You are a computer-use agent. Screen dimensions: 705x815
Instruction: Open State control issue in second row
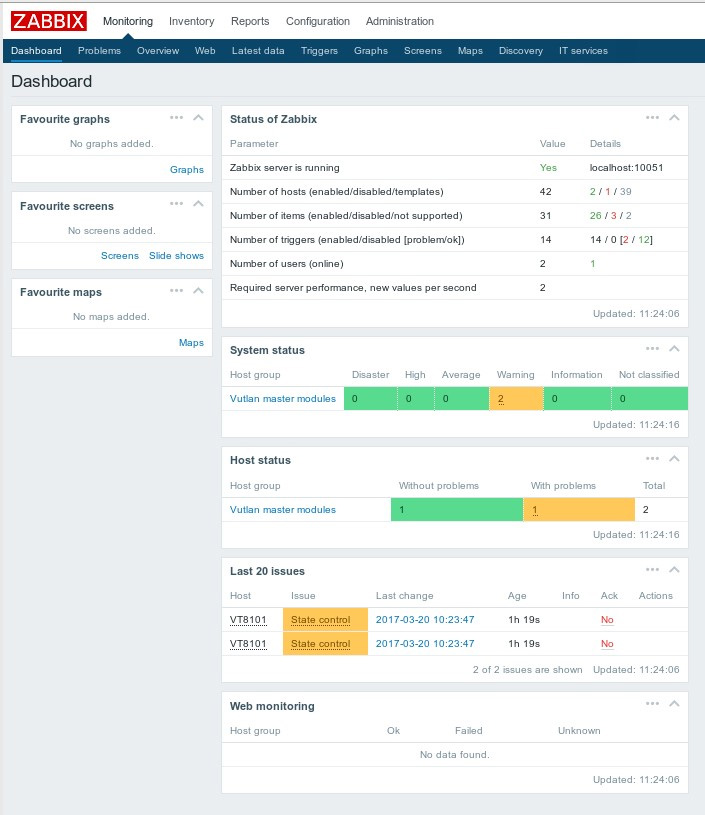pos(320,643)
